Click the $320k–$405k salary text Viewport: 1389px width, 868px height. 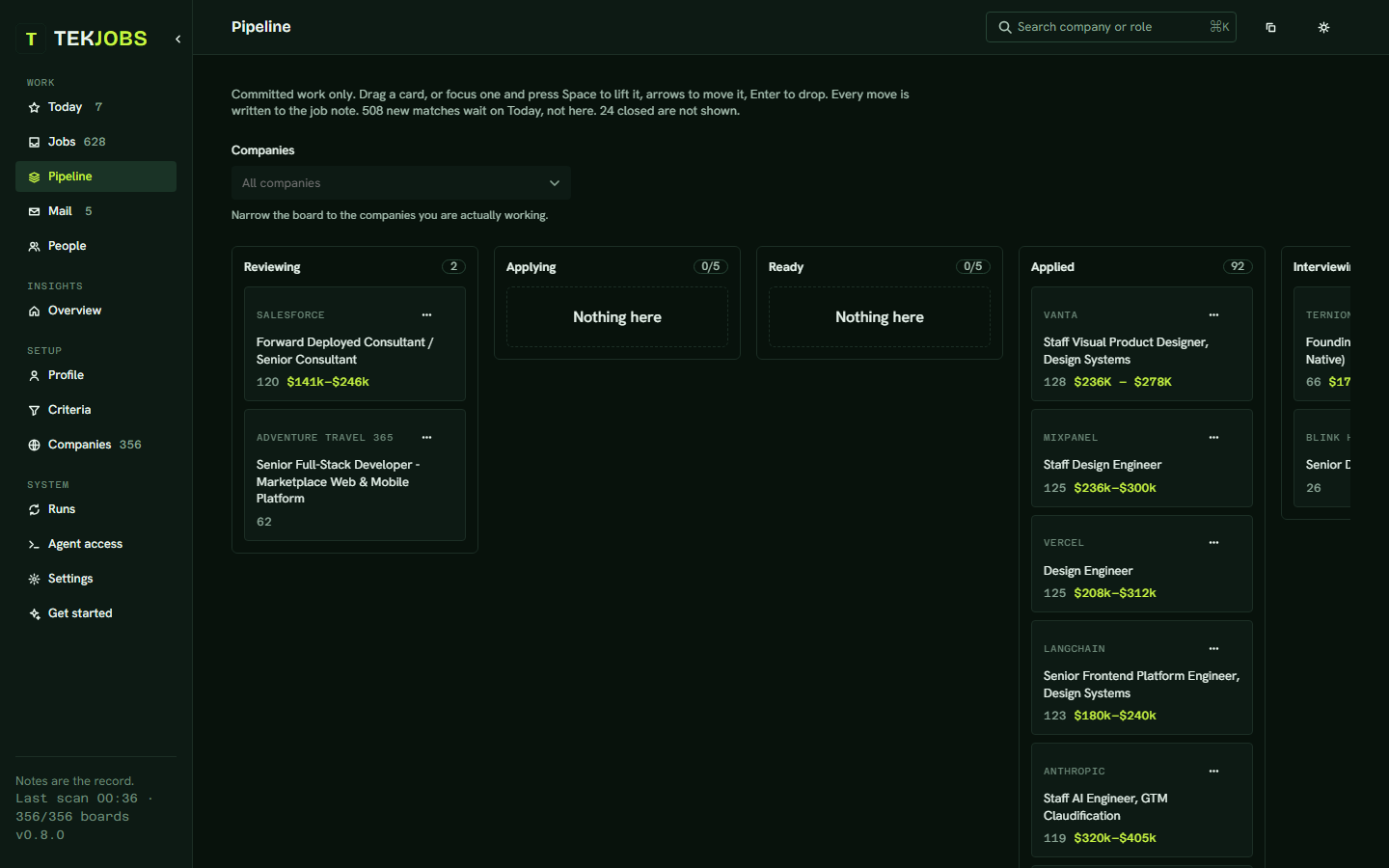coord(1115,838)
